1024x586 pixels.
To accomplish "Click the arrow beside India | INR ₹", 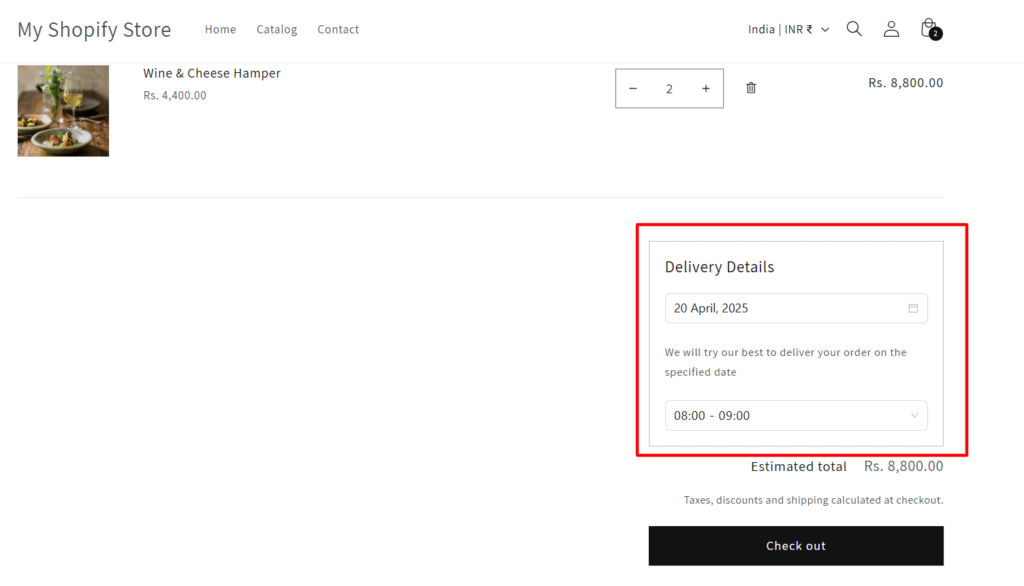I will pos(825,30).
